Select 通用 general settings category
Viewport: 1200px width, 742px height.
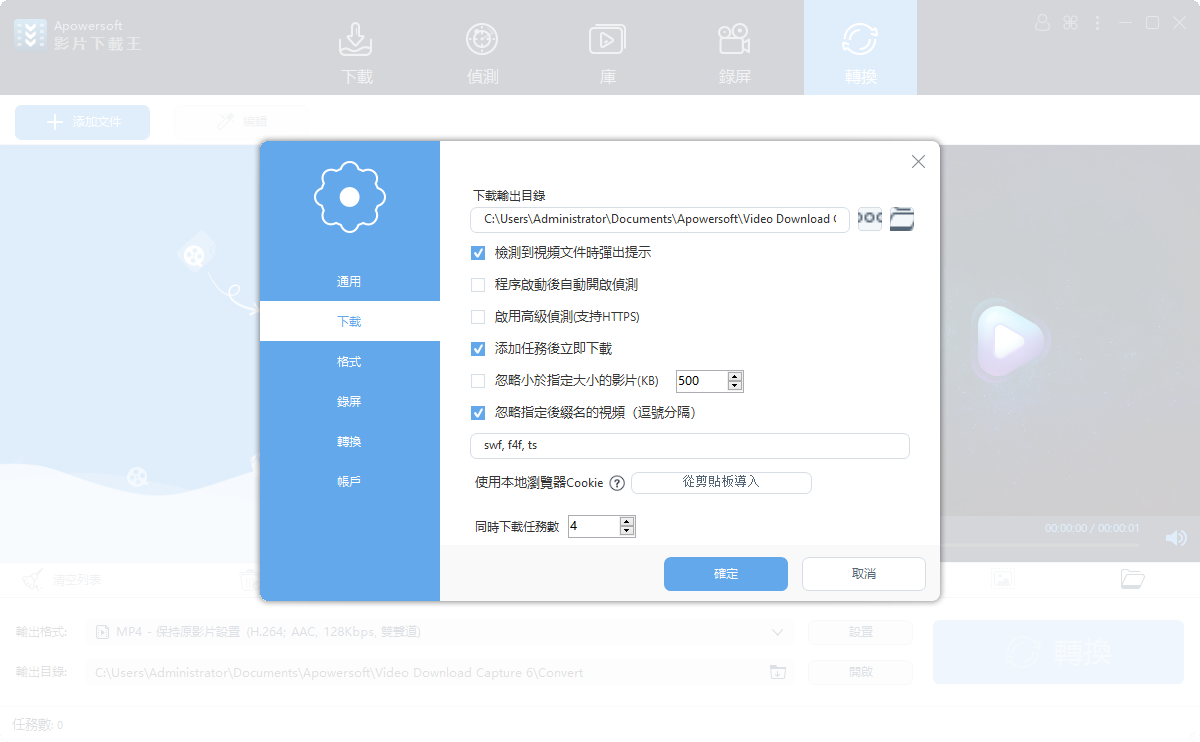pos(349,282)
